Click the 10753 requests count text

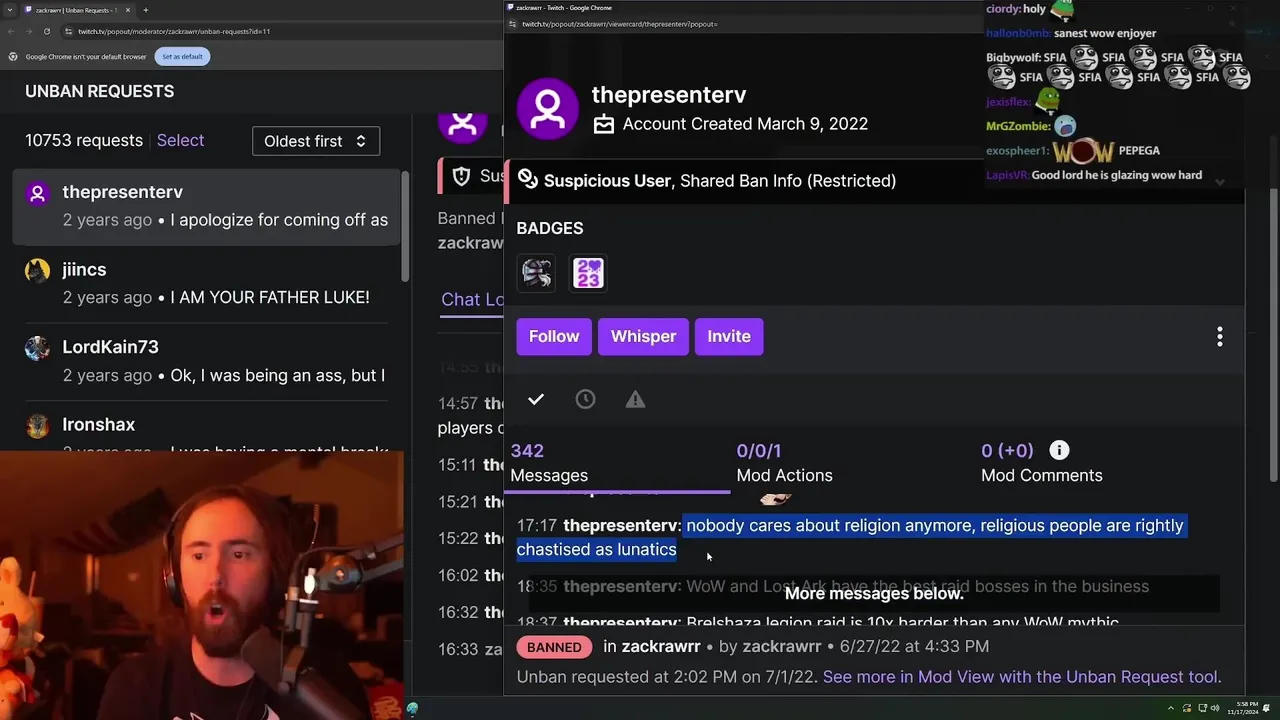tap(84, 141)
